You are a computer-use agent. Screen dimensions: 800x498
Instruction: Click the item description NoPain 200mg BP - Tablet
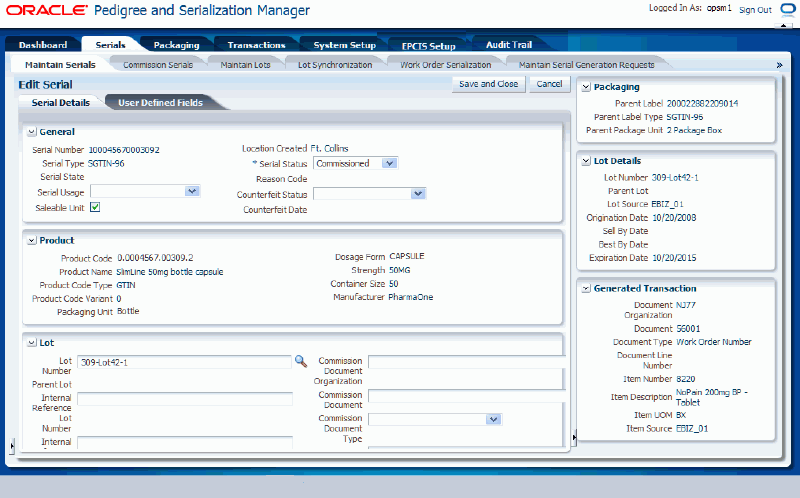coord(712,397)
